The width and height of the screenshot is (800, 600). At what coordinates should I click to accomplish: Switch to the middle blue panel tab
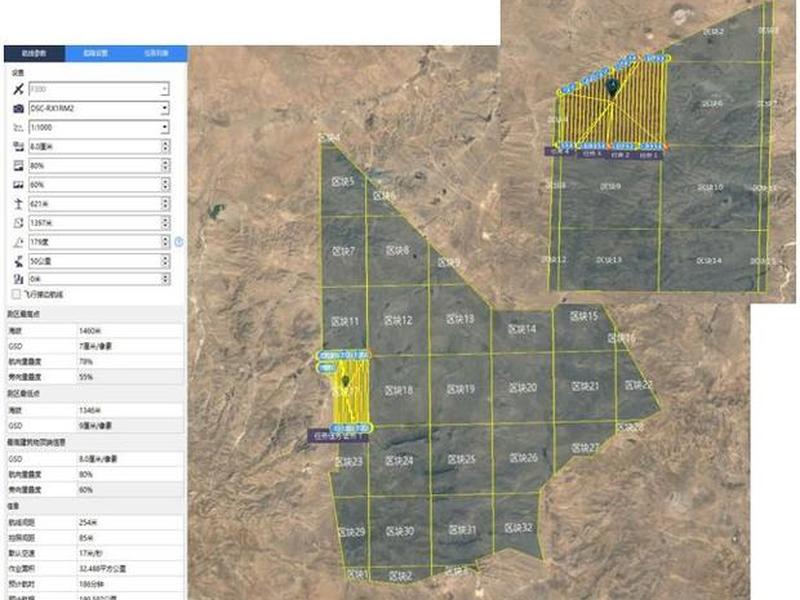(x=95, y=53)
